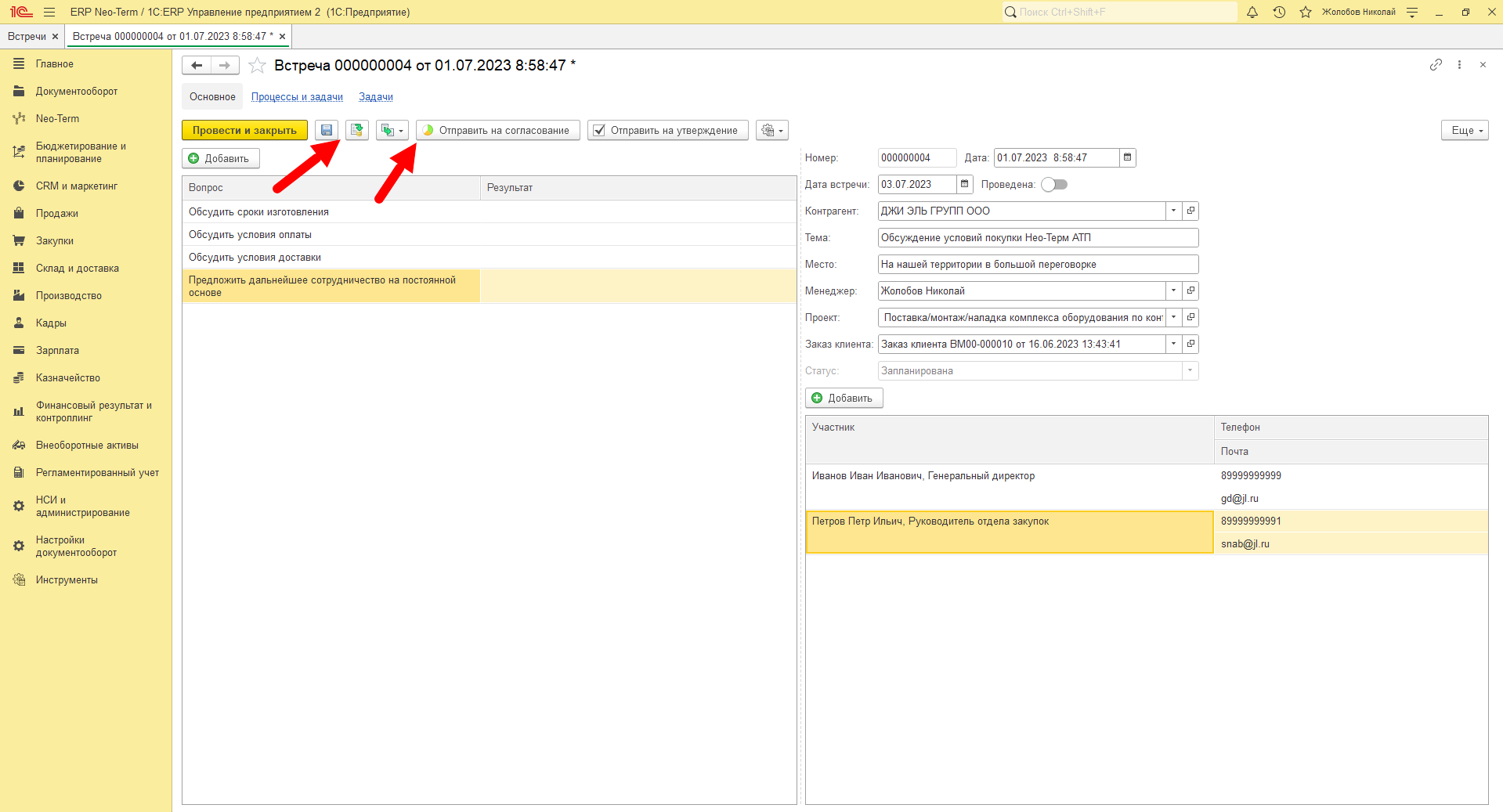Open the history clock icon
The width and height of the screenshot is (1503, 812).
tap(1279, 12)
